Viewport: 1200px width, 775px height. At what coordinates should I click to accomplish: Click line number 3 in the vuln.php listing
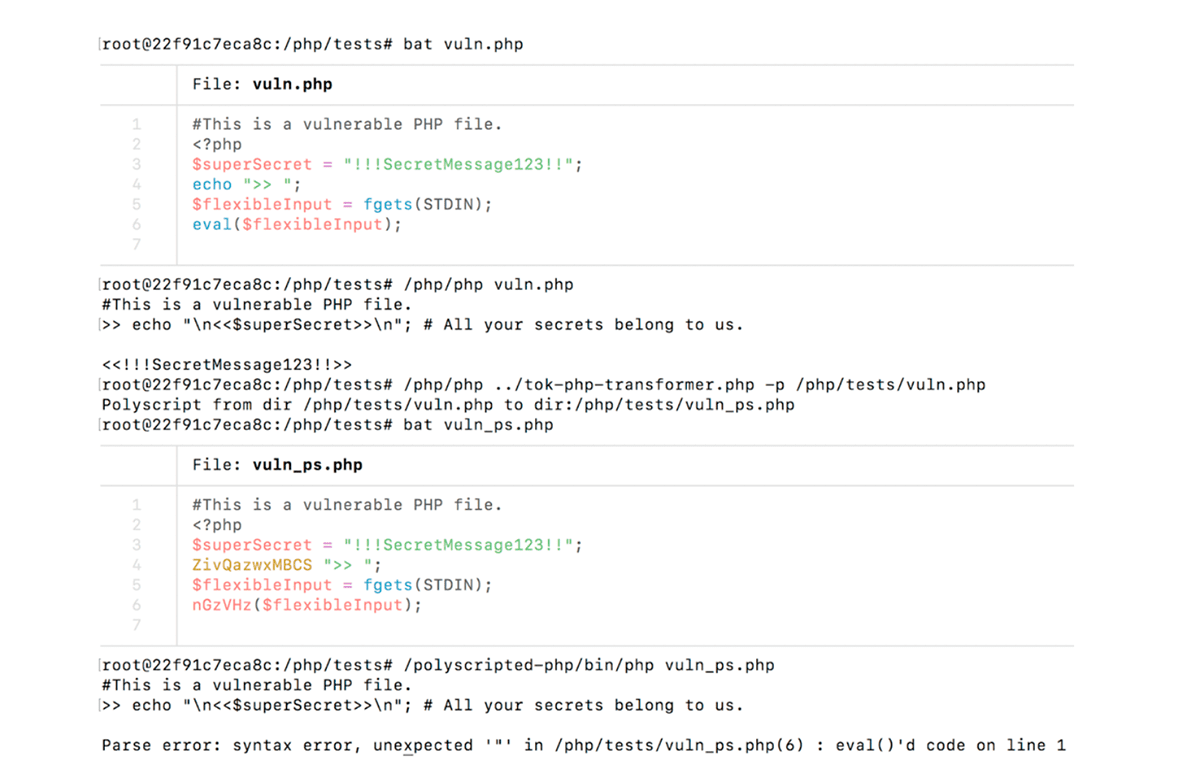[136, 165]
